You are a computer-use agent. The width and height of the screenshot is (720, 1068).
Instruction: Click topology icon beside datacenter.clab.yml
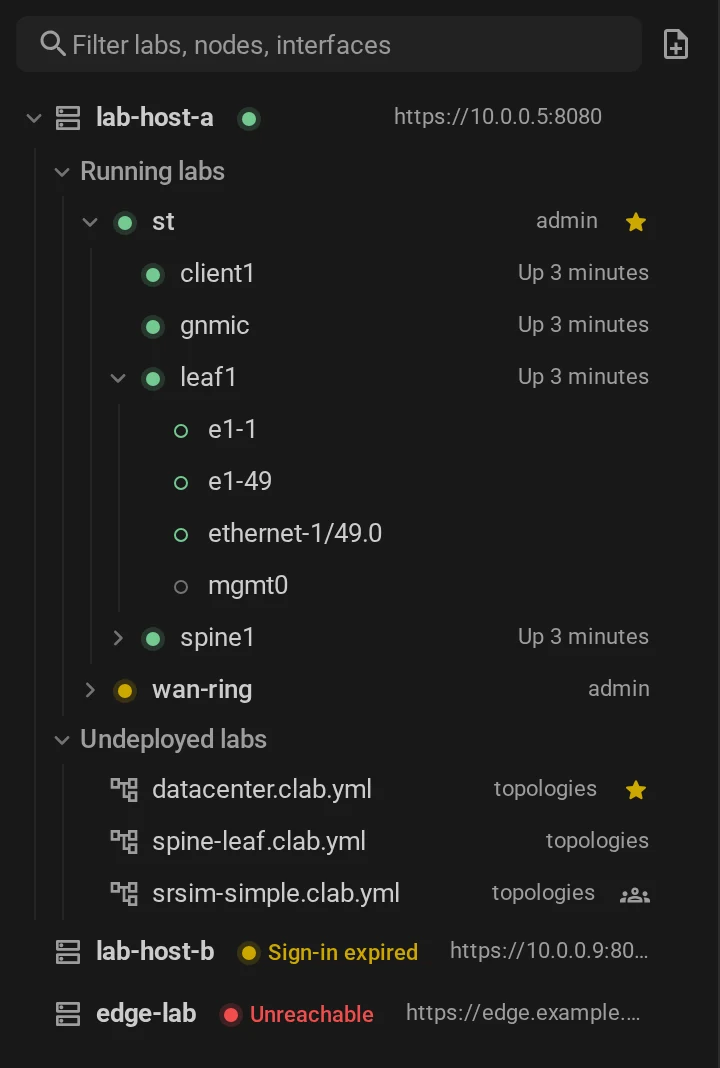point(124,790)
